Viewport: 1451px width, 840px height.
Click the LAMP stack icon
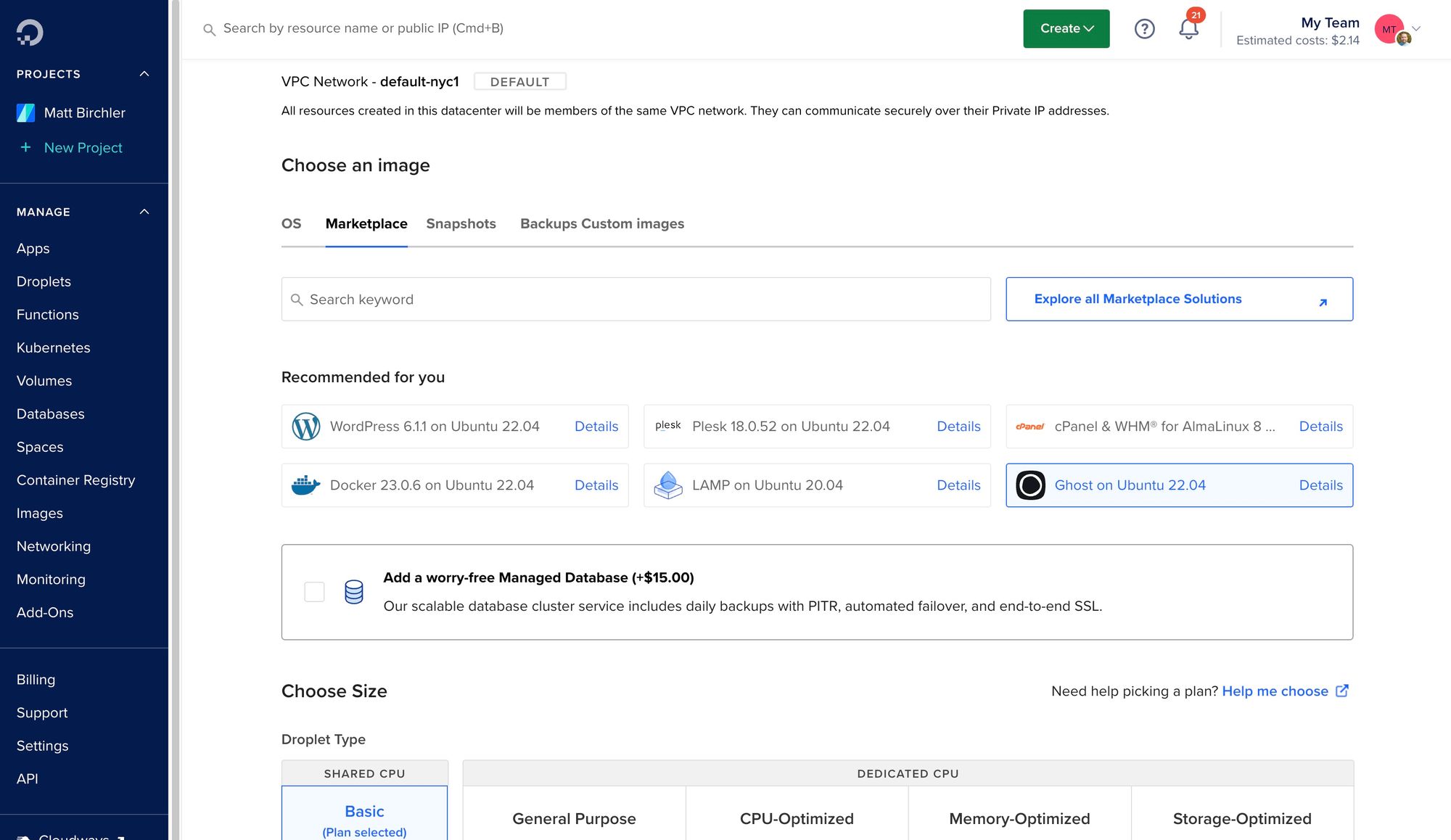point(667,485)
